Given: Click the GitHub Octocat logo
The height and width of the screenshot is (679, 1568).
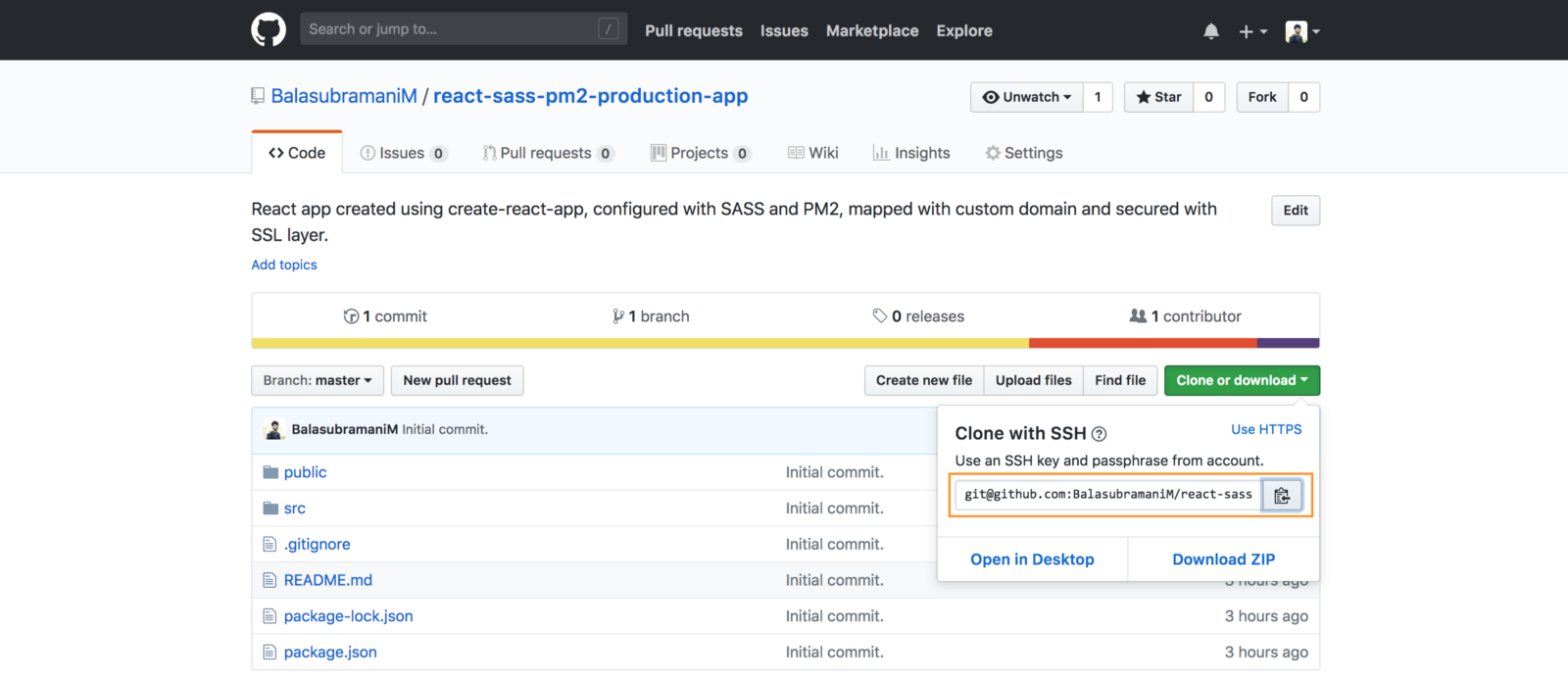Looking at the screenshot, I should click(268, 30).
